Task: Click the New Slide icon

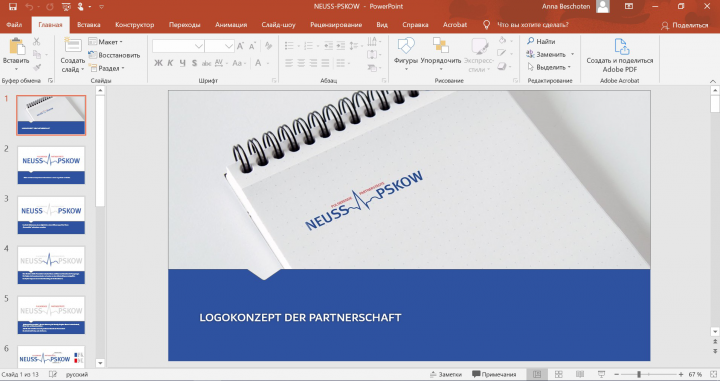Action: click(73, 46)
